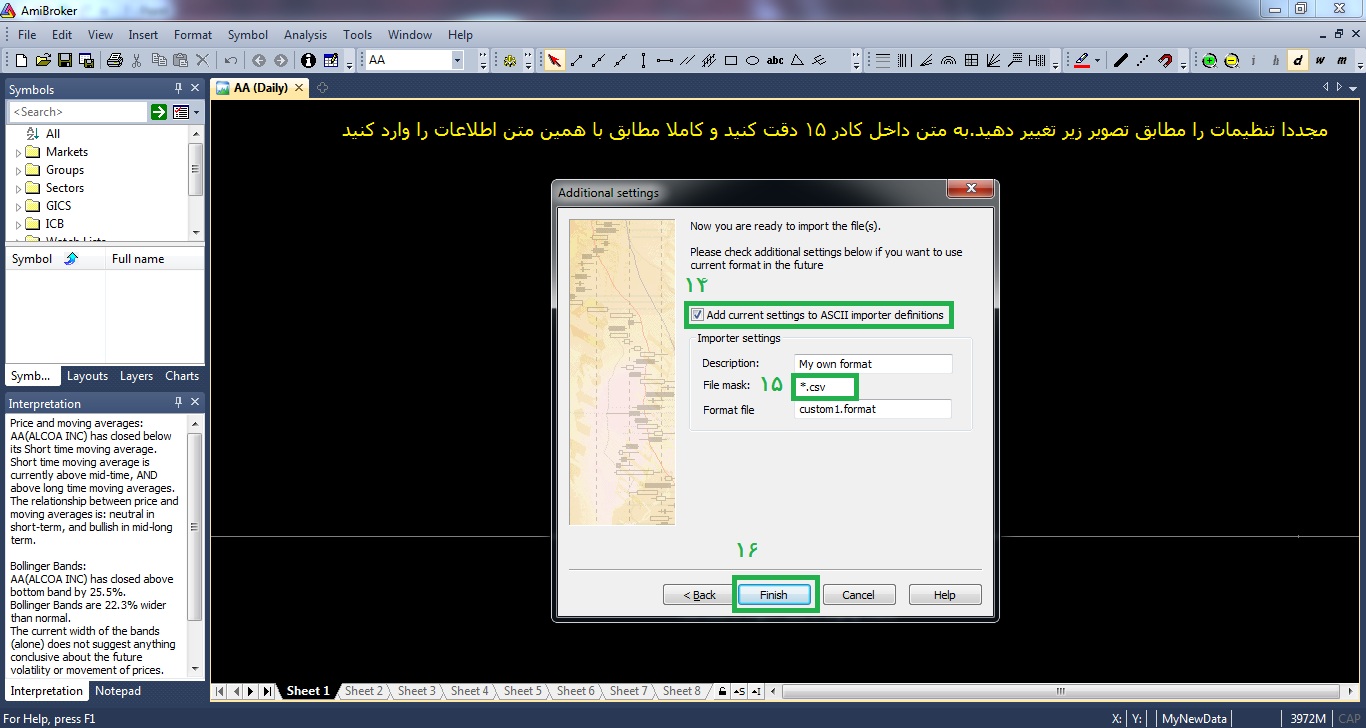Toggle Add current settings to ASCII importer definitions

pos(698,315)
